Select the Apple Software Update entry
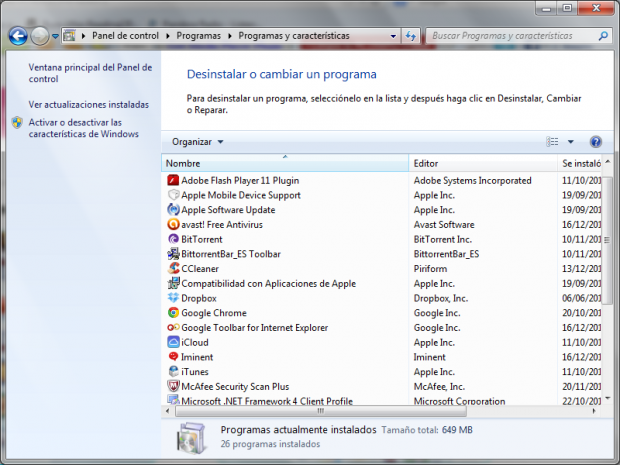The width and height of the screenshot is (620, 465). click(x=228, y=210)
